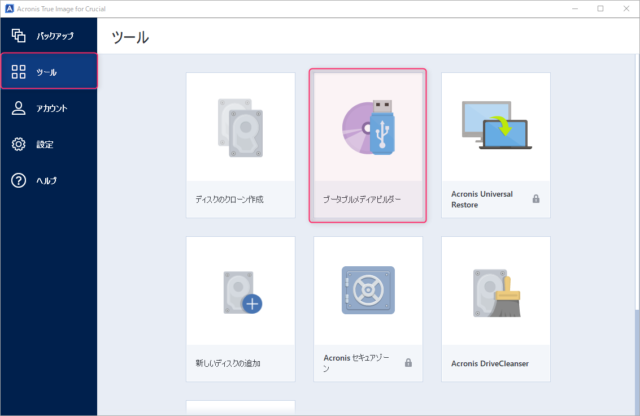Image resolution: width=640 pixels, height=416 pixels.
Task: Open the アカウント sidebar section
Action: (x=49, y=108)
